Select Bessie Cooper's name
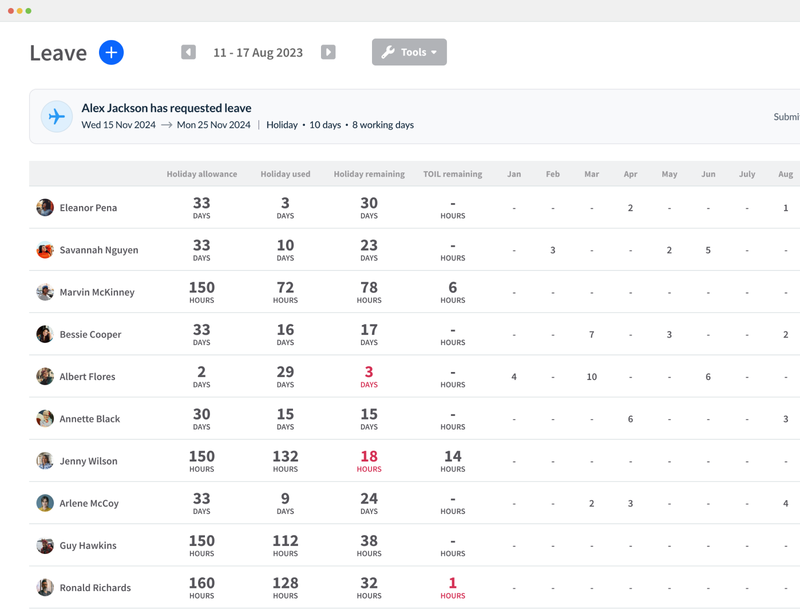The height and width of the screenshot is (614, 800). click(90, 335)
